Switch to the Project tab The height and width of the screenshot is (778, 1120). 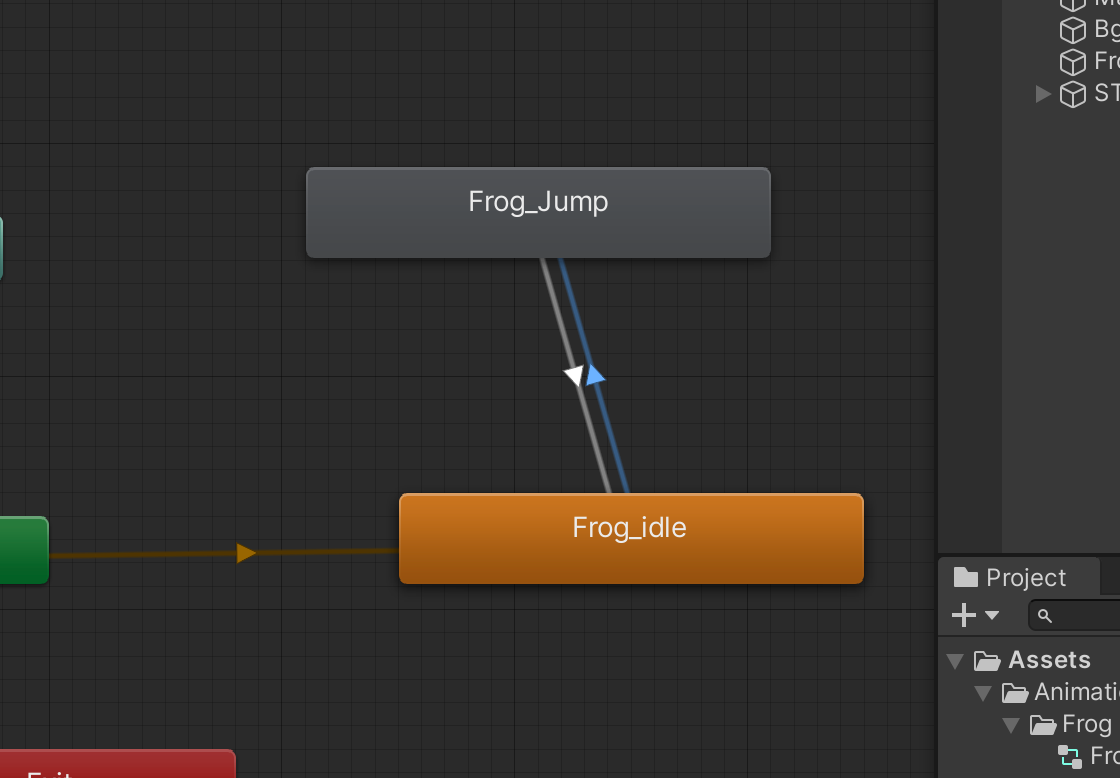1010,577
